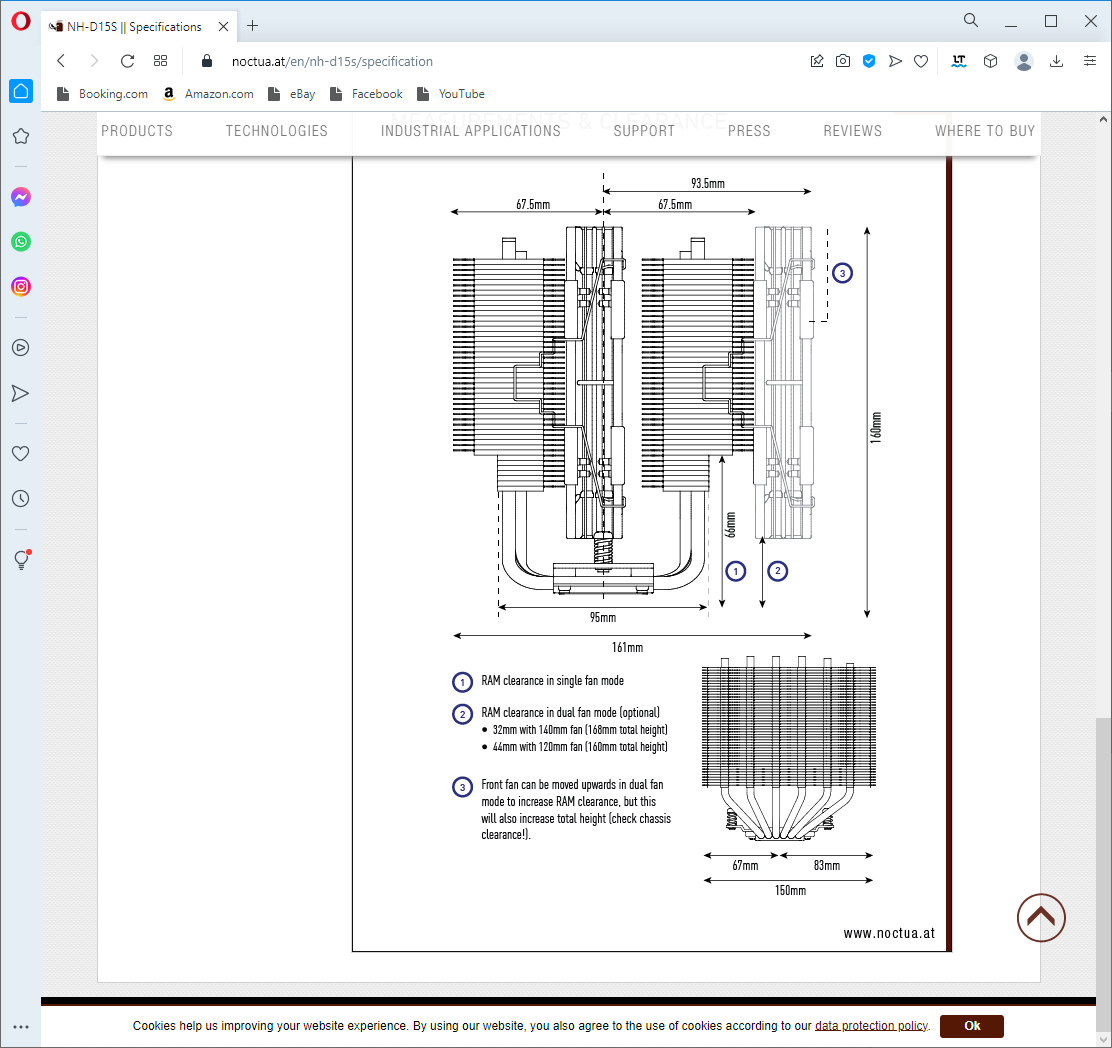Open the user profile account icon

(1023, 61)
